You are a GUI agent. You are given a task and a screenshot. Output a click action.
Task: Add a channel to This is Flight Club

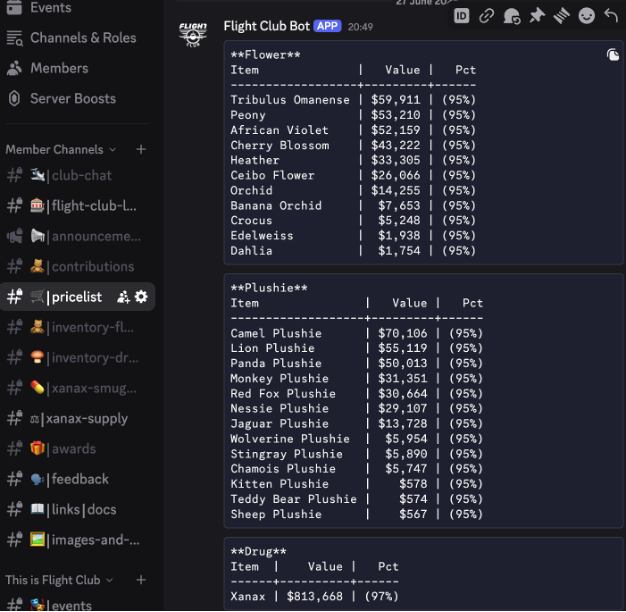click(x=141, y=579)
